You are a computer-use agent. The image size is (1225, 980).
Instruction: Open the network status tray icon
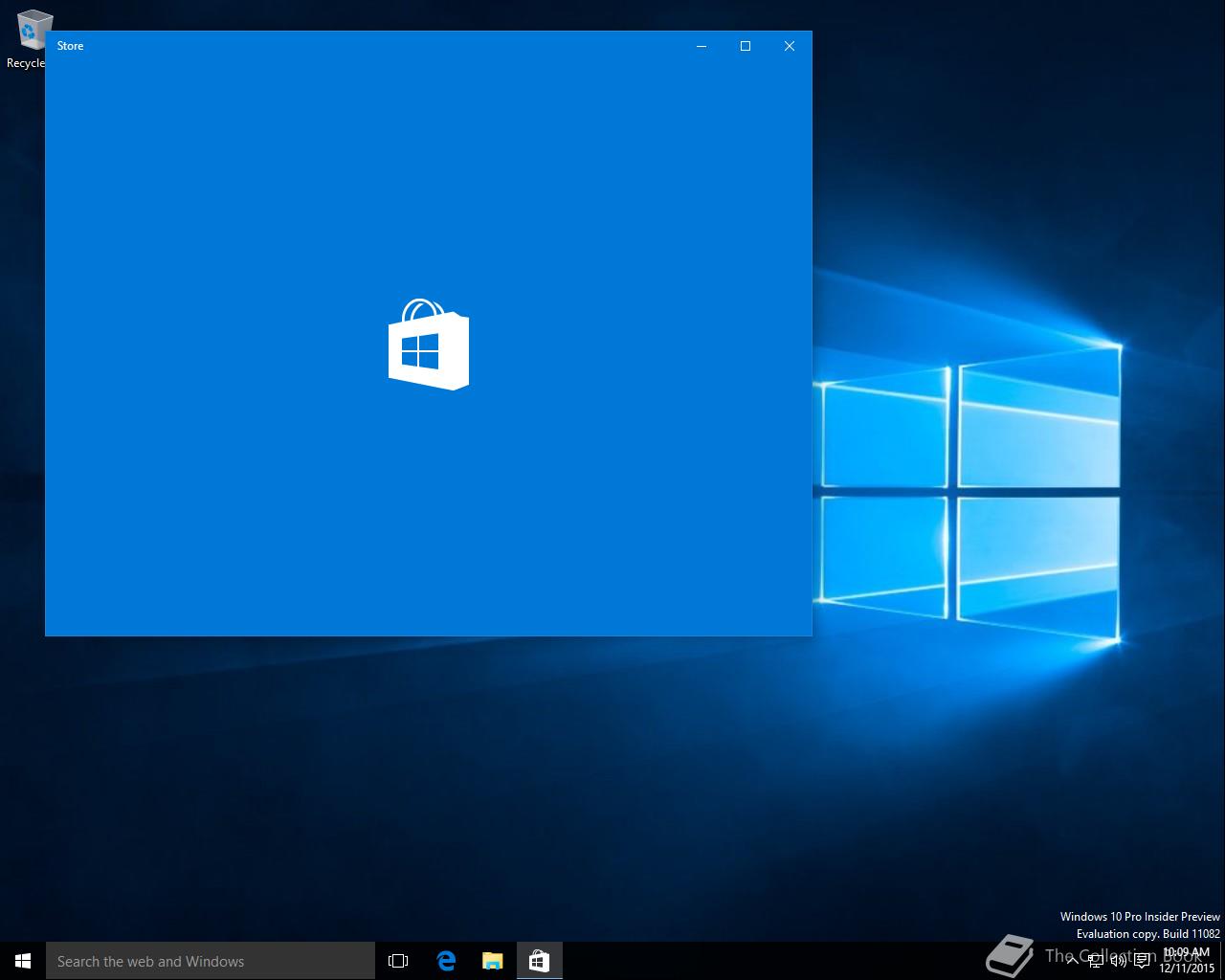point(1096,961)
